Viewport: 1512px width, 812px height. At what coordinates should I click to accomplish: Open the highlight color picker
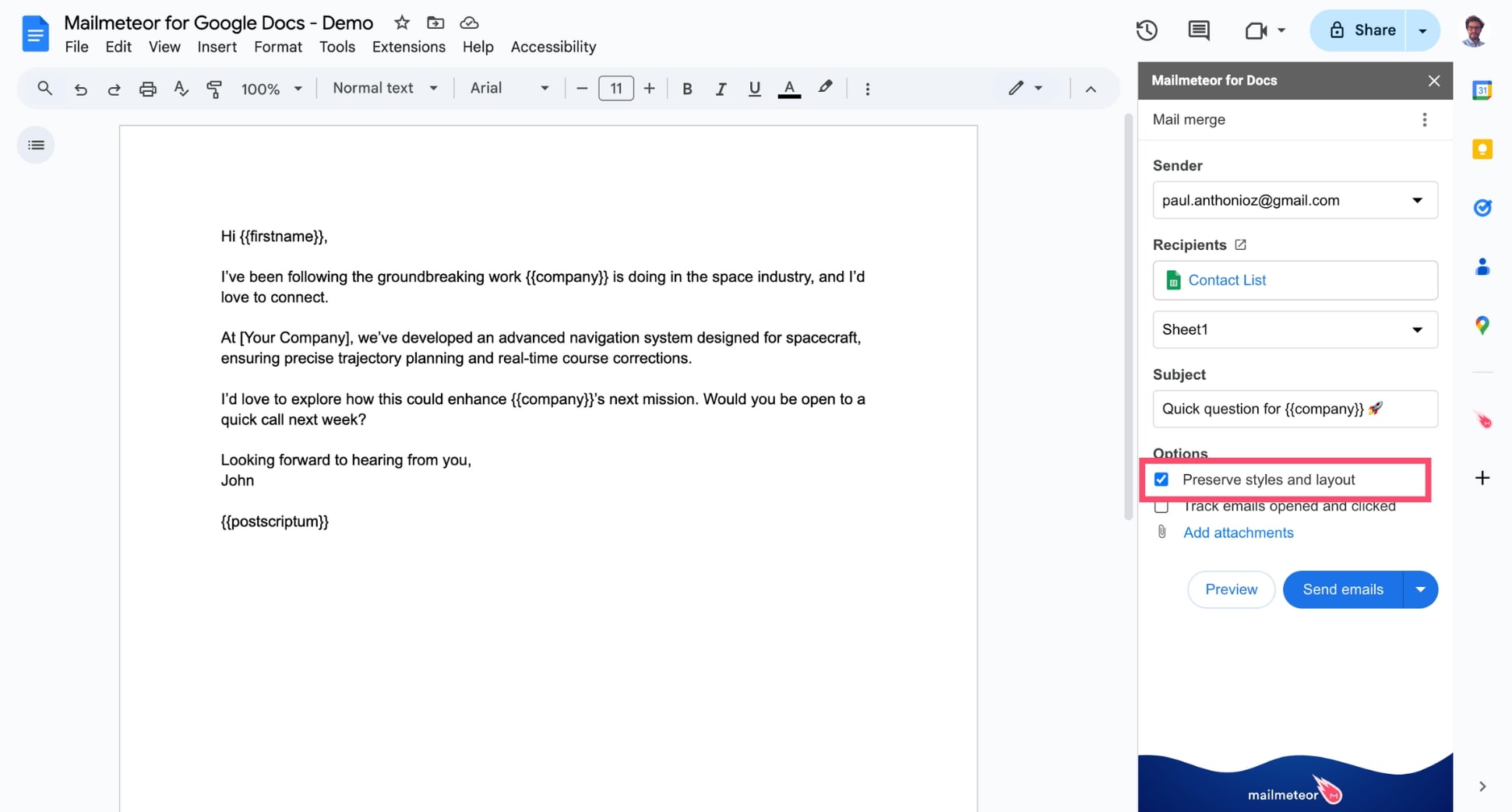[x=825, y=88]
